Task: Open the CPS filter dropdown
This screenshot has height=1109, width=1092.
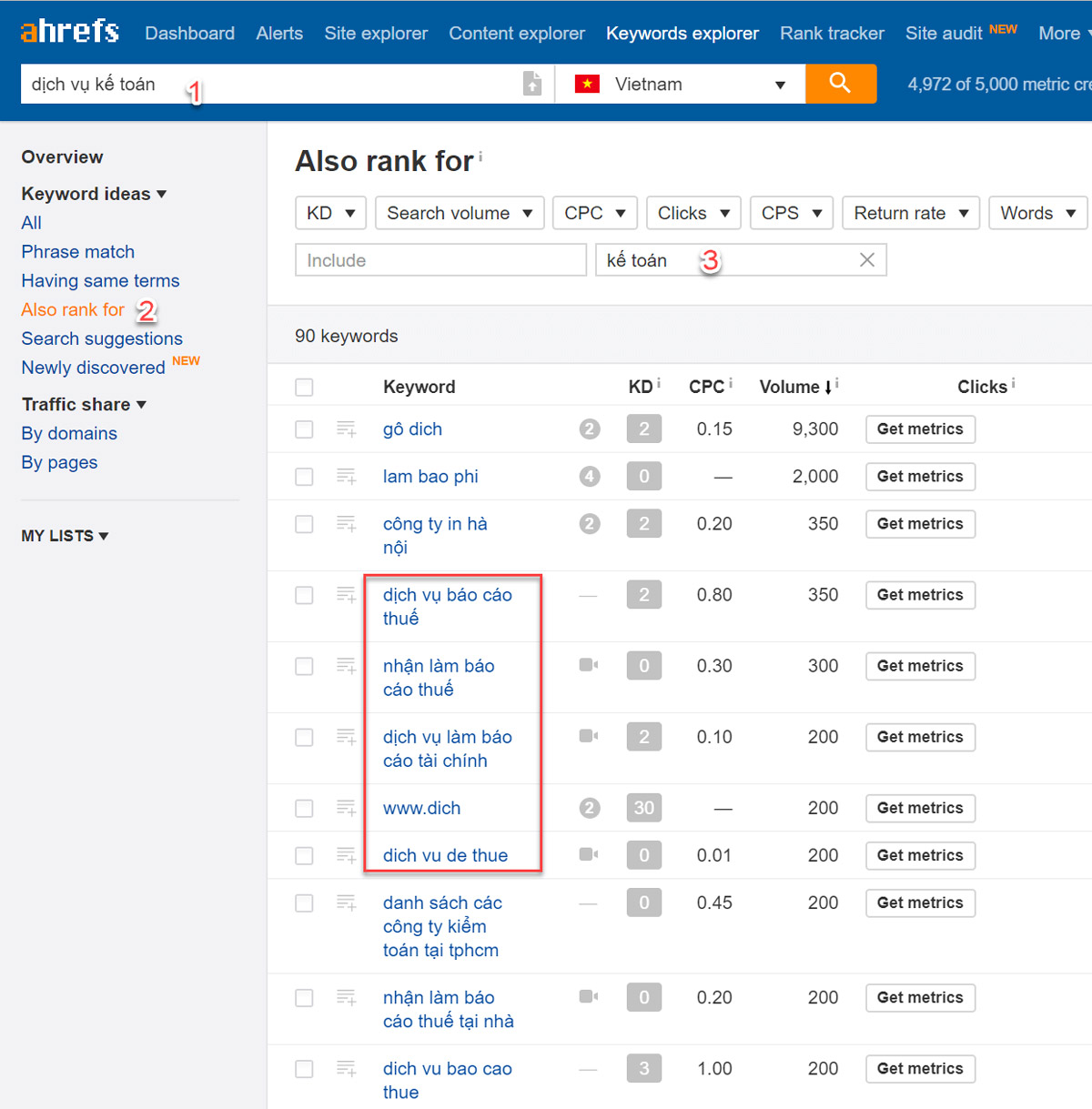Action: [792, 213]
